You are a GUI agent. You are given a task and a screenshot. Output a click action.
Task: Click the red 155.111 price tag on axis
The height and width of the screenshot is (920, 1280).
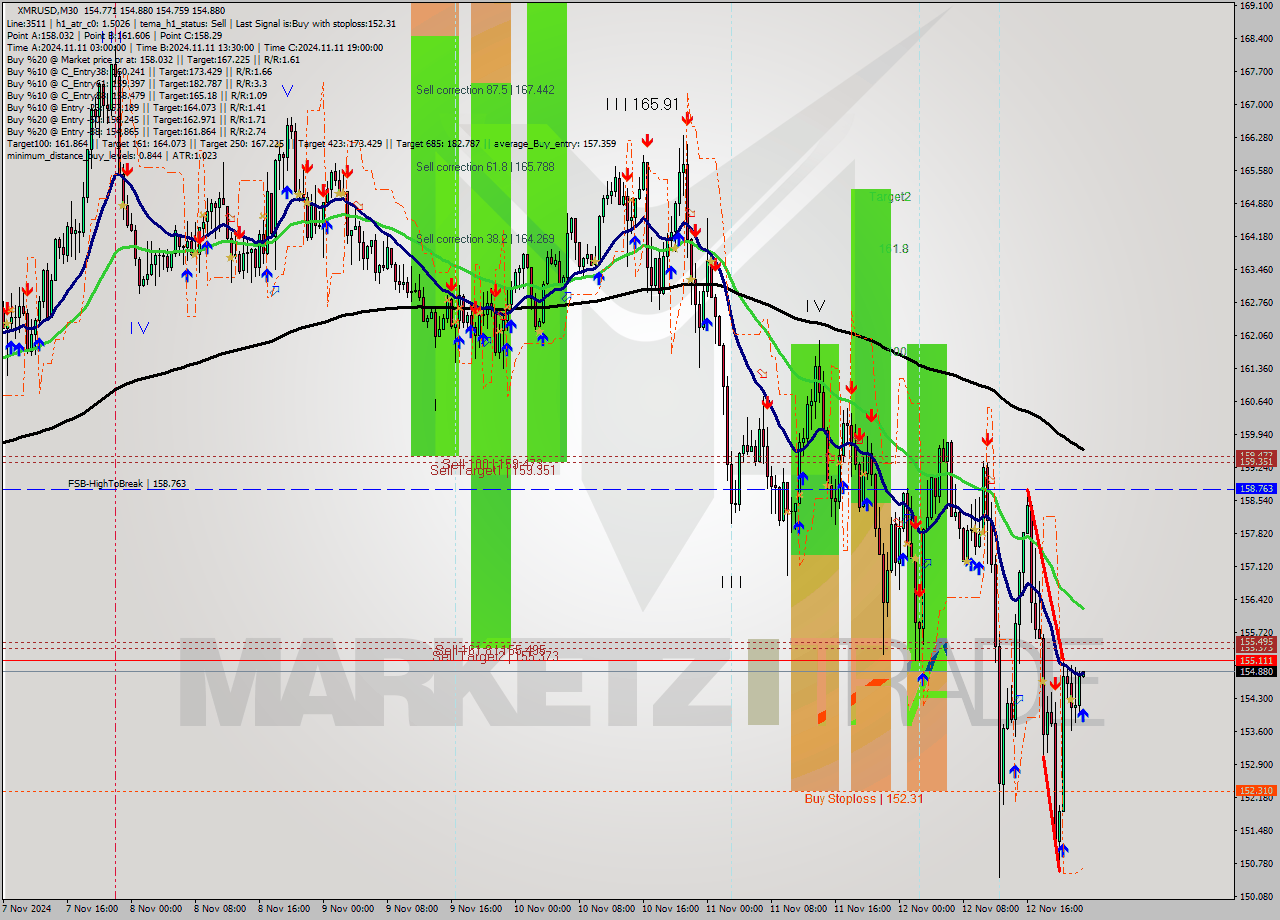(1256, 661)
